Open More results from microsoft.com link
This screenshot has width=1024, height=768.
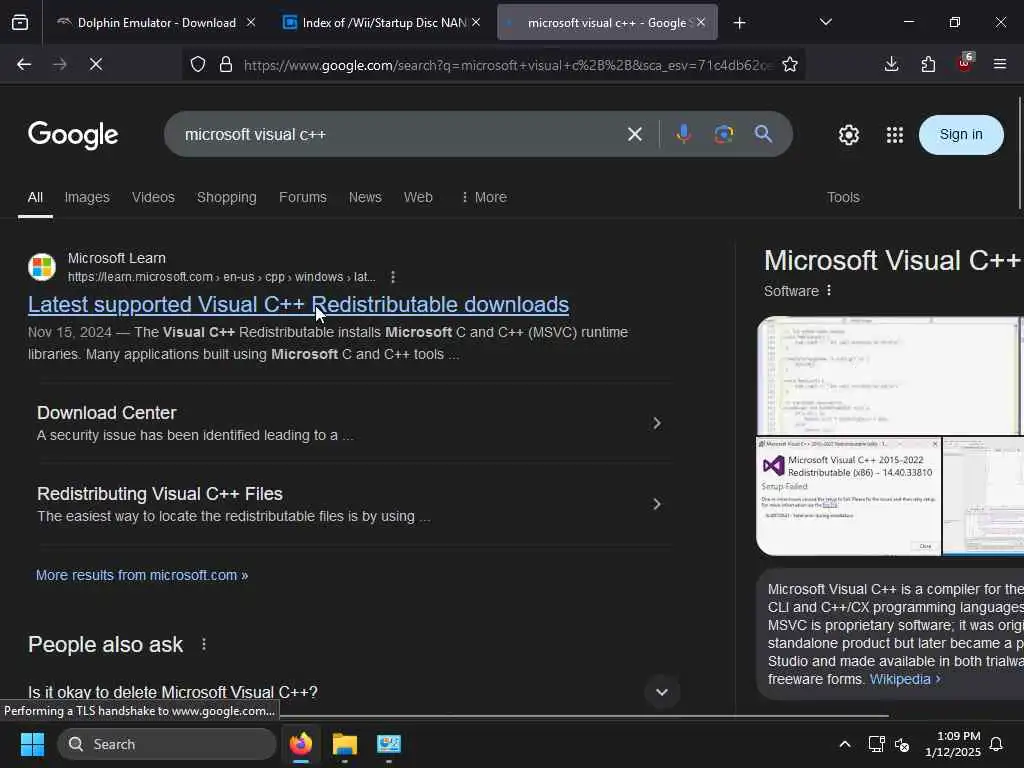(142, 575)
